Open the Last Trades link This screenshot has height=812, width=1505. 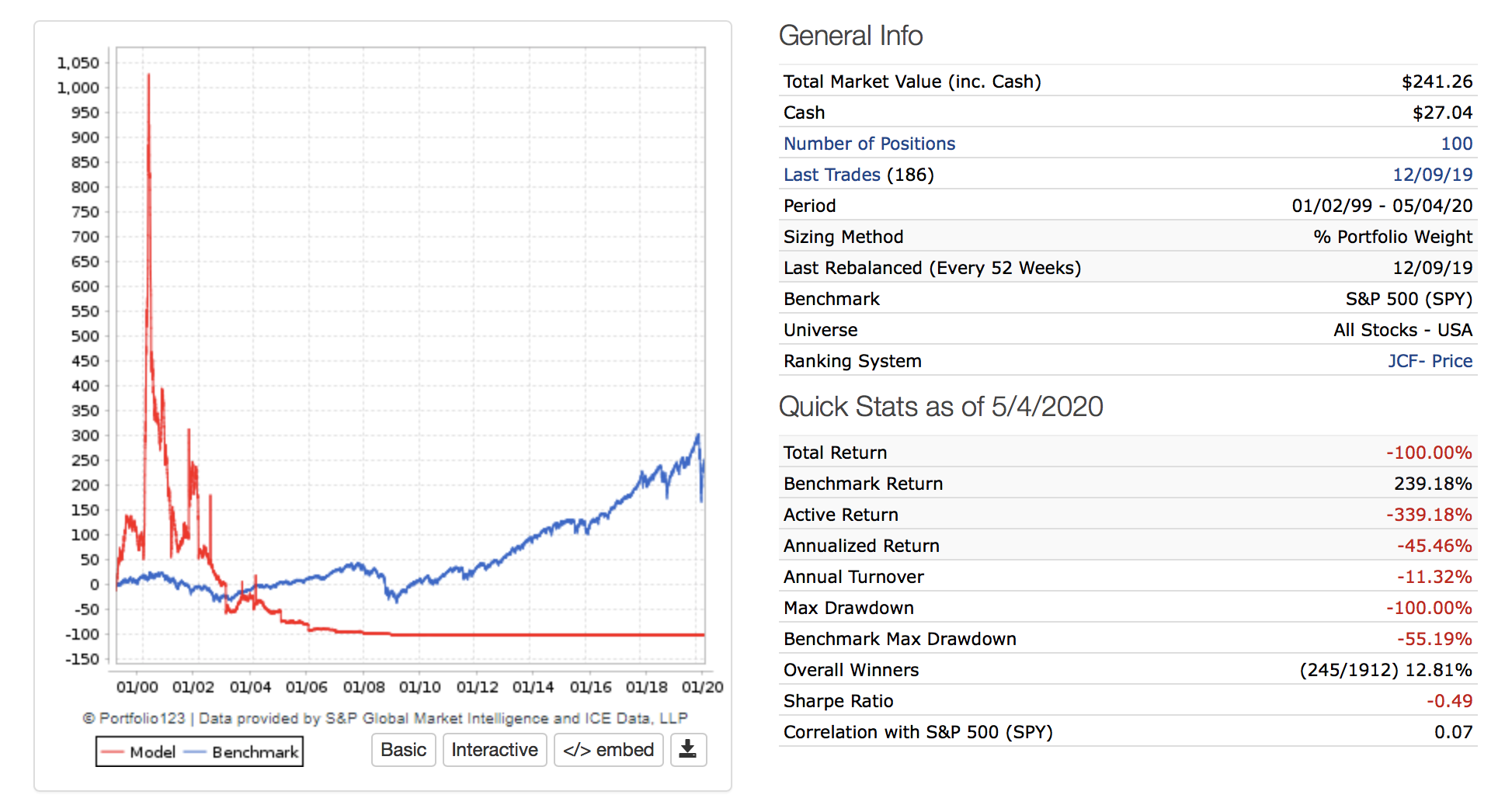[x=832, y=175]
